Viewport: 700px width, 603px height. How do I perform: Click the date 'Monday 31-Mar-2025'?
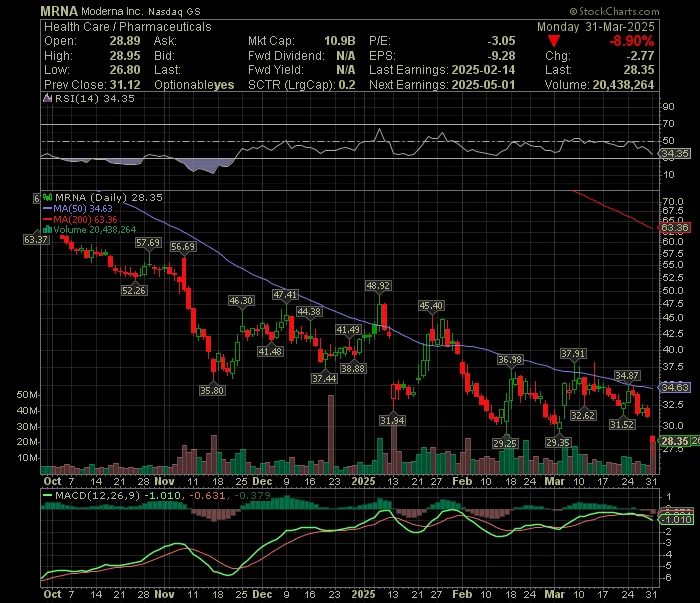click(x=596, y=27)
